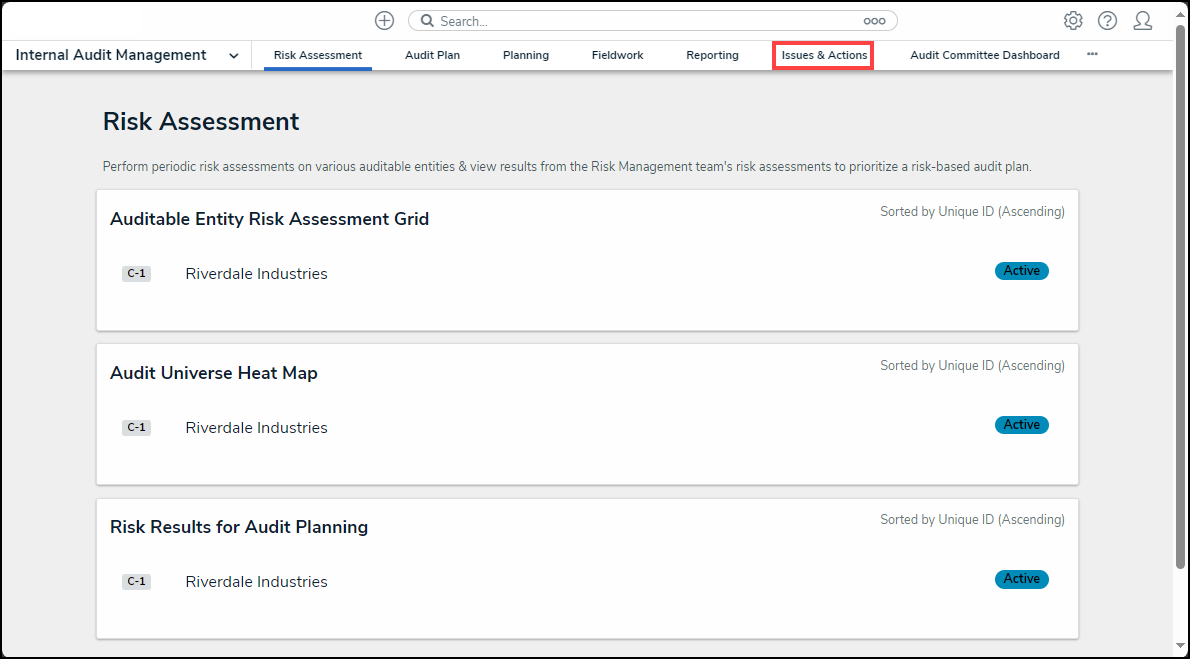Open the Reporting tab
This screenshot has width=1190, height=659.
712,55
